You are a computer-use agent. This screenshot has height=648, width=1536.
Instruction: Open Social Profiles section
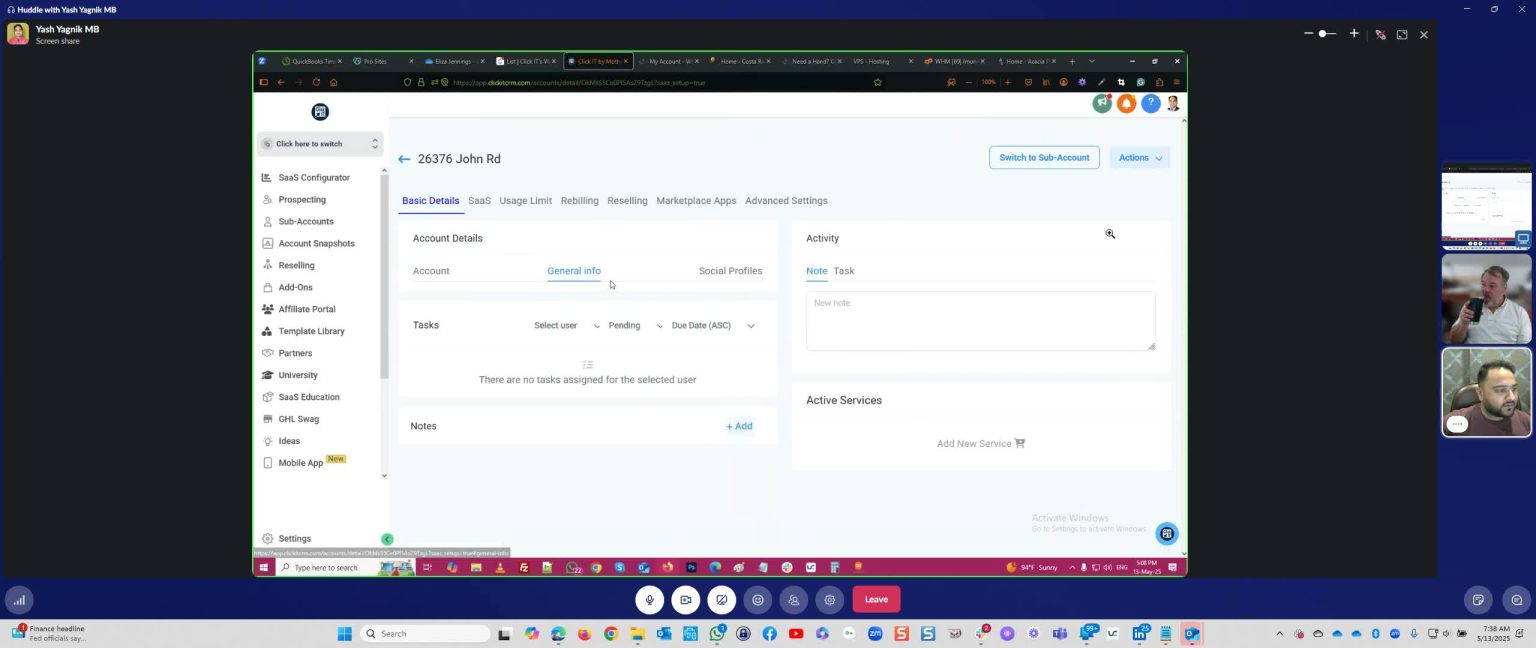click(x=730, y=271)
